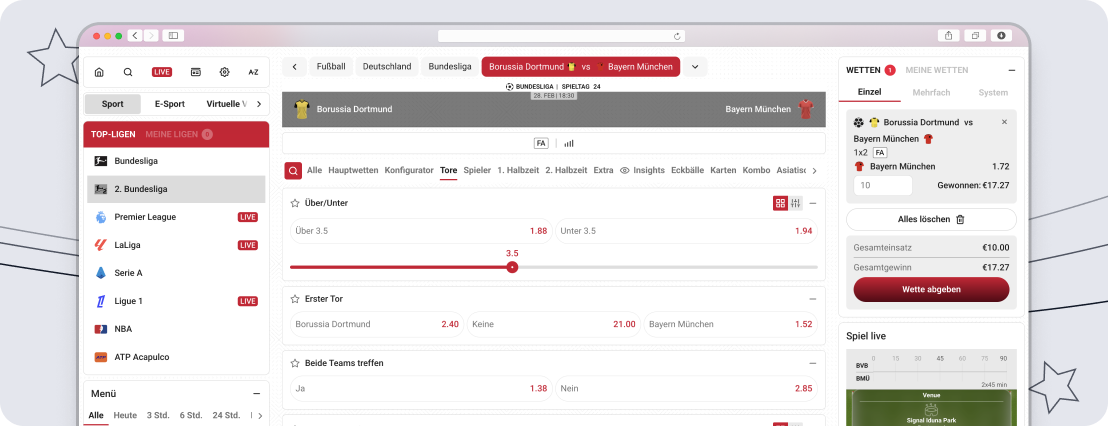Switch to the Mehrfach bet slip tab
The width and height of the screenshot is (1108, 426).
[932, 92]
